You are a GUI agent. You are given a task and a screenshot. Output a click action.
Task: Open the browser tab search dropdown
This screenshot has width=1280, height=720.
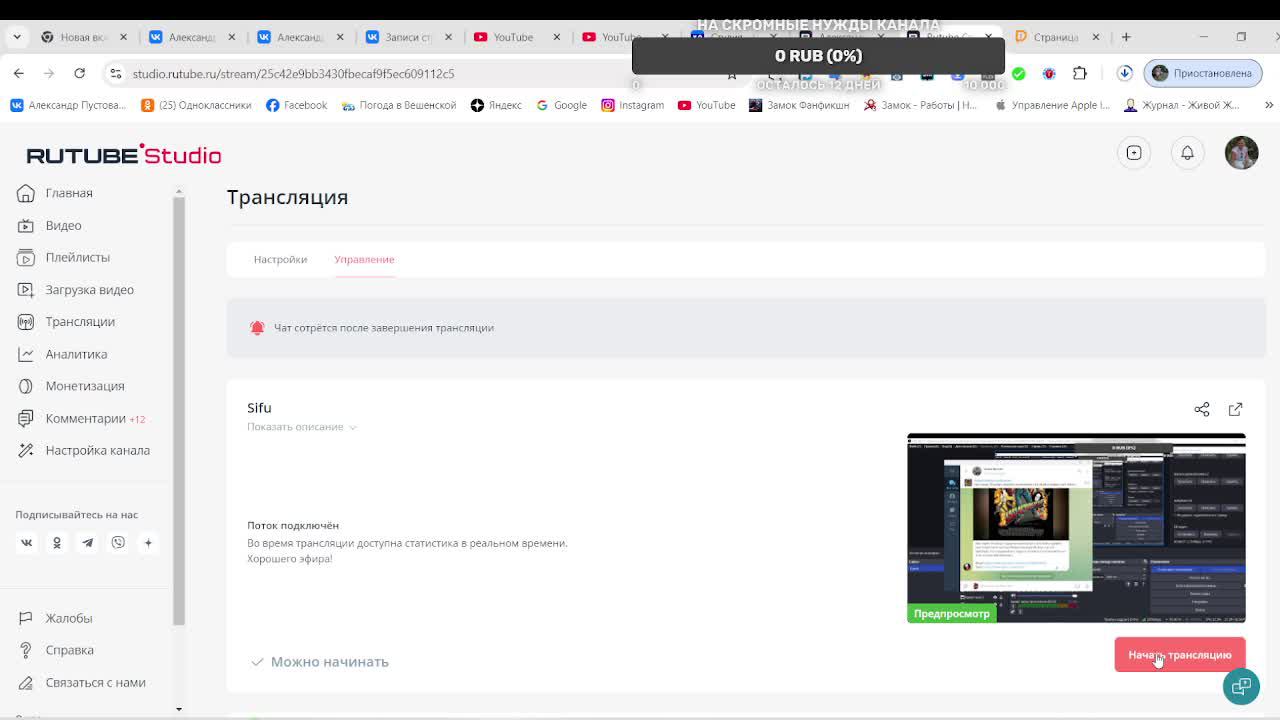(x=17, y=37)
